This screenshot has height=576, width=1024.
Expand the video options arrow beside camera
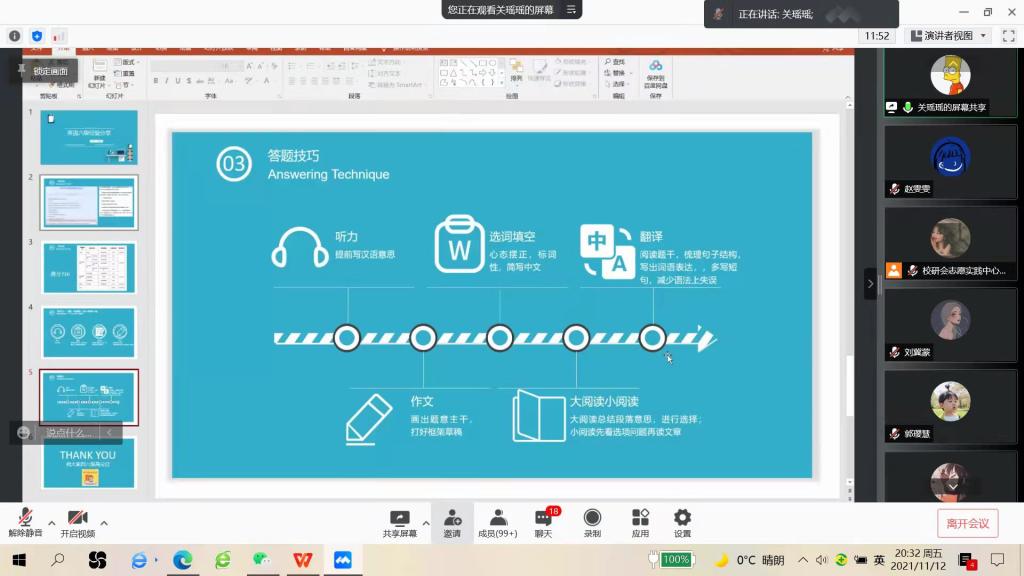point(104,522)
